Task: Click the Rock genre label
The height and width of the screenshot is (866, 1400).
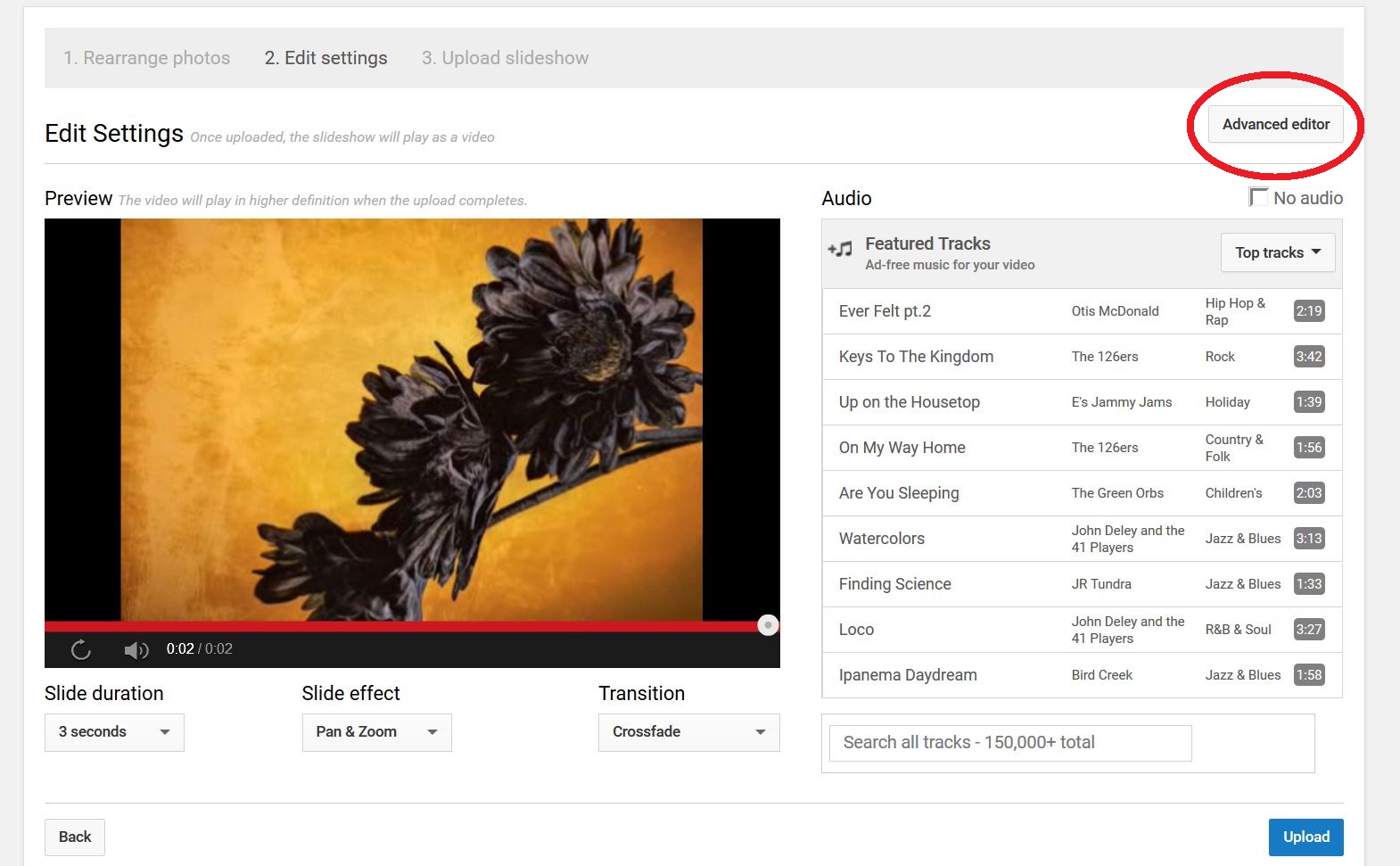Action: (x=1220, y=357)
